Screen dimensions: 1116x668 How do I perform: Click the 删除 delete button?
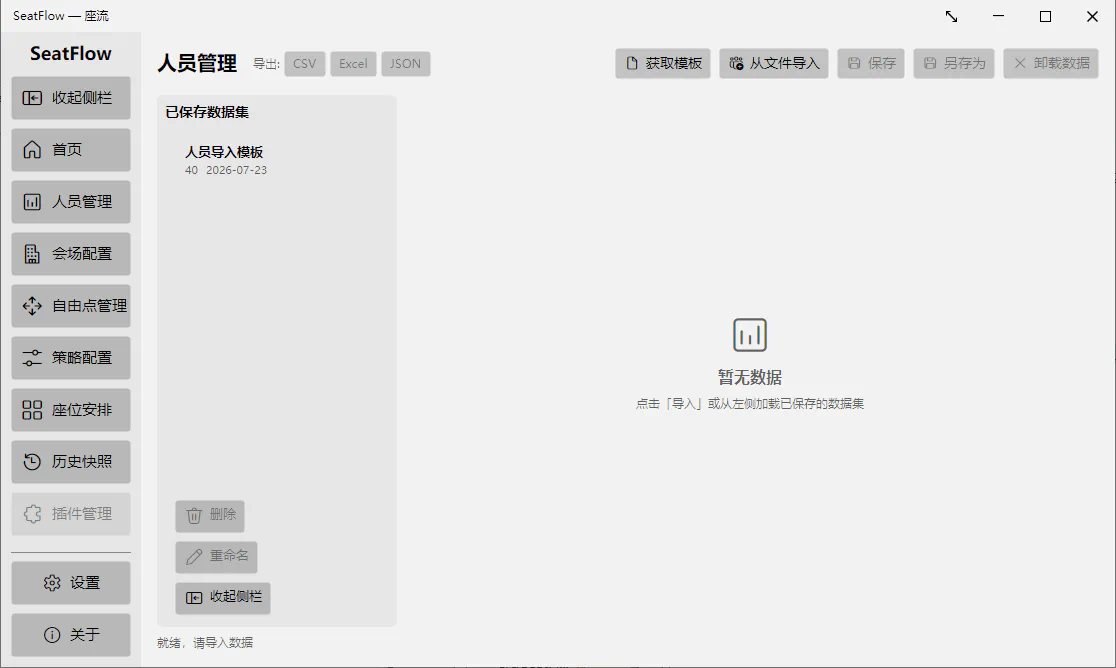tap(210, 516)
